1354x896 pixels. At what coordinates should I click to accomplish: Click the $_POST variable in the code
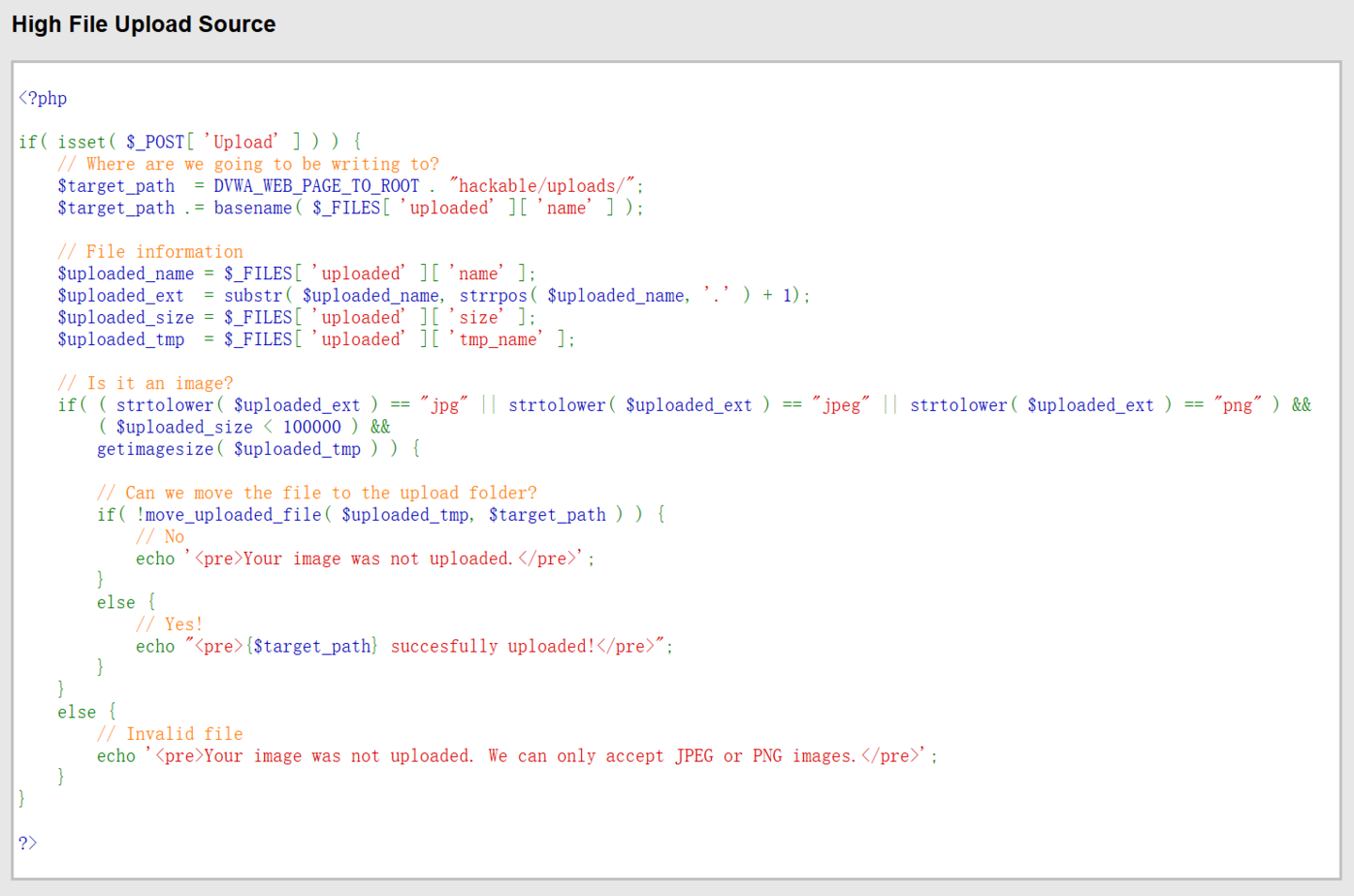[x=155, y=142]
